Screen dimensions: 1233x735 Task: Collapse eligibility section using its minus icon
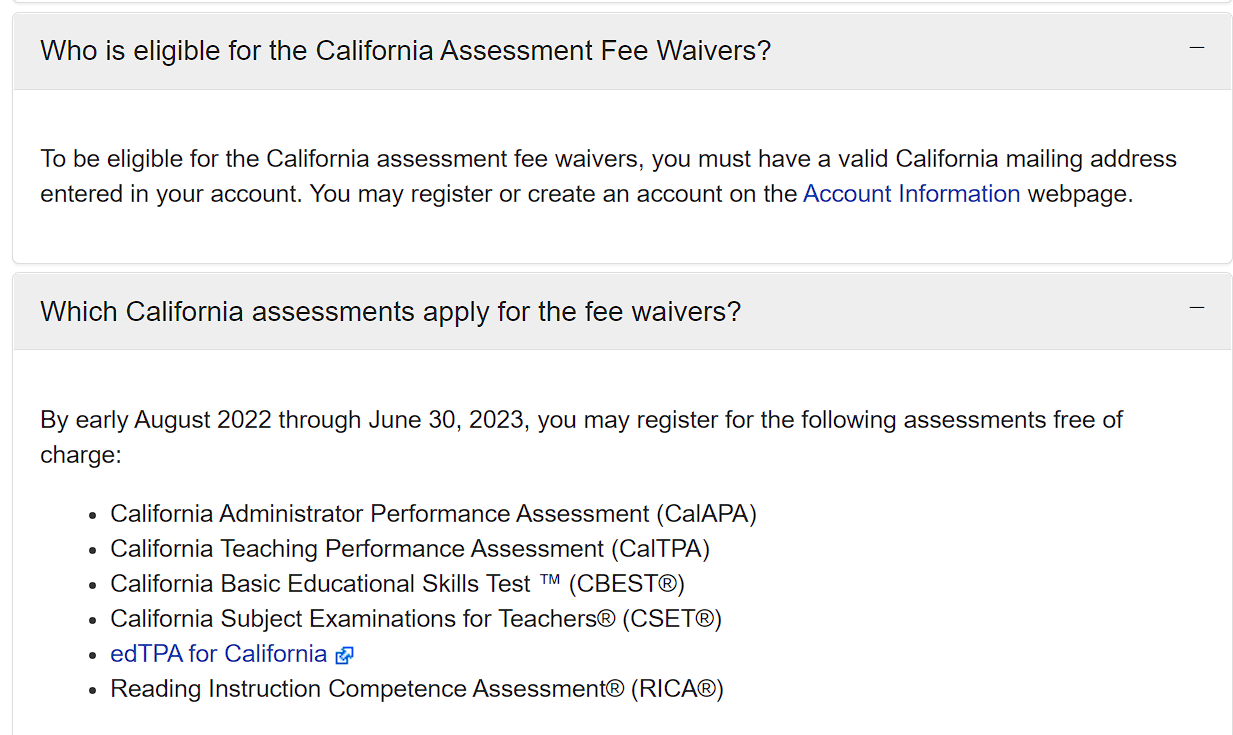click(1196, 48)
